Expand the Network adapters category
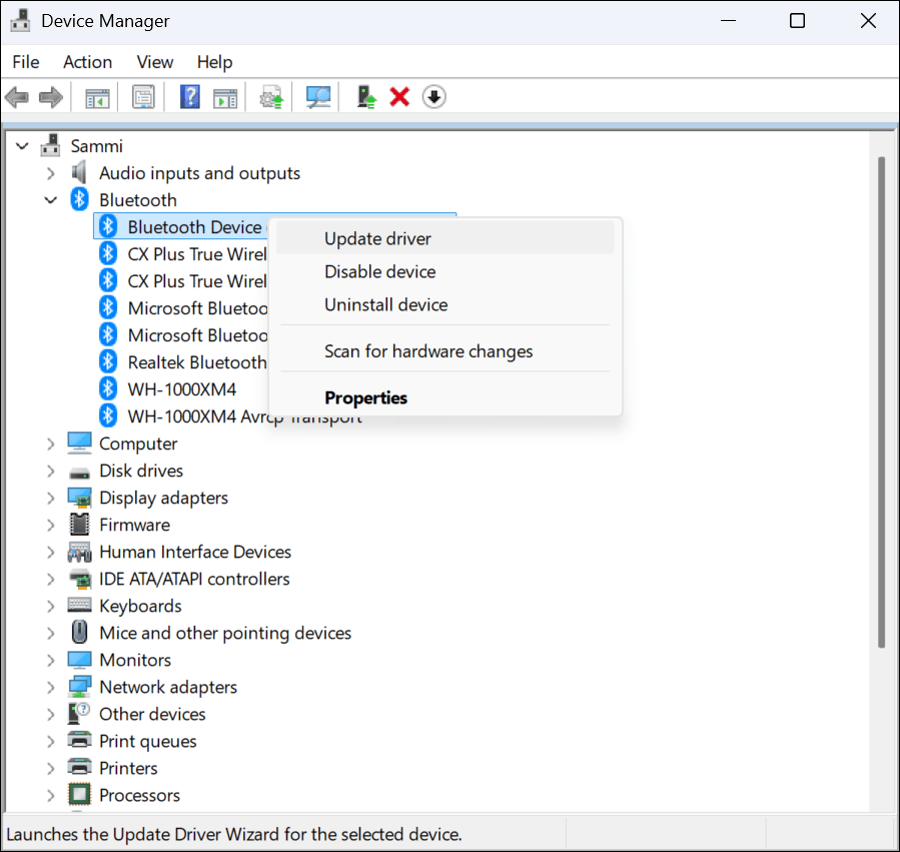This screenshot has height=852, width=900. pyautogui.click(x=51, y=687)
